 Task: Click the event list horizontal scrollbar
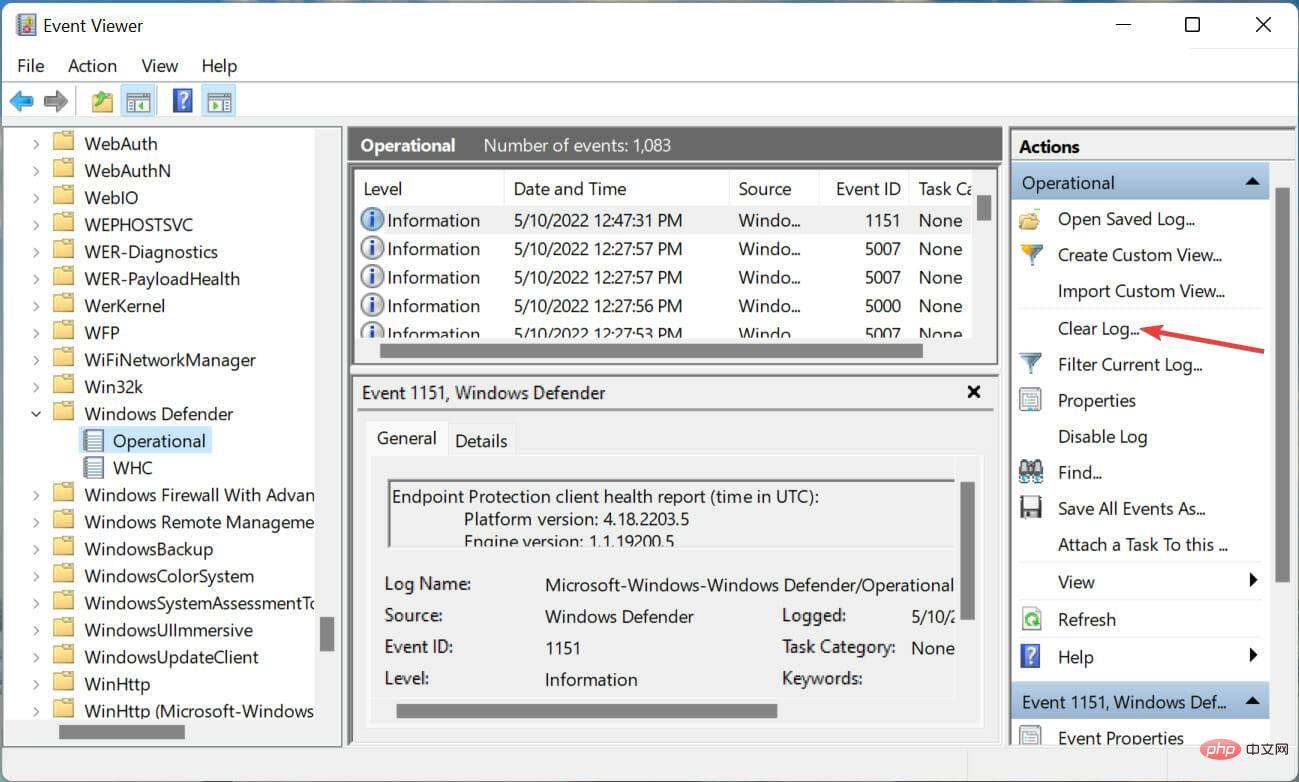[651, 351]
